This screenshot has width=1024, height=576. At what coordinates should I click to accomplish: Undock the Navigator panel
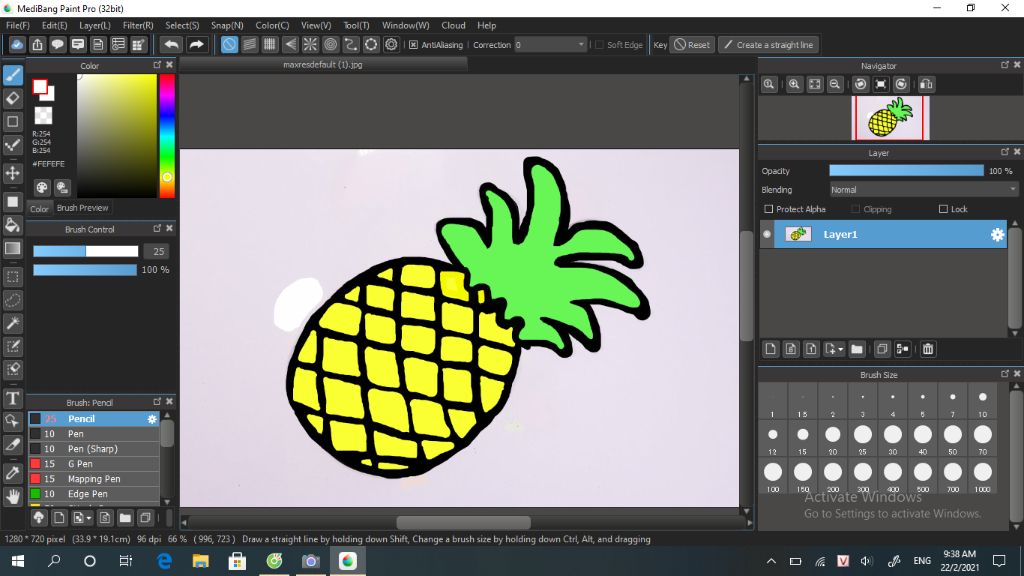tap(1004, 65)
